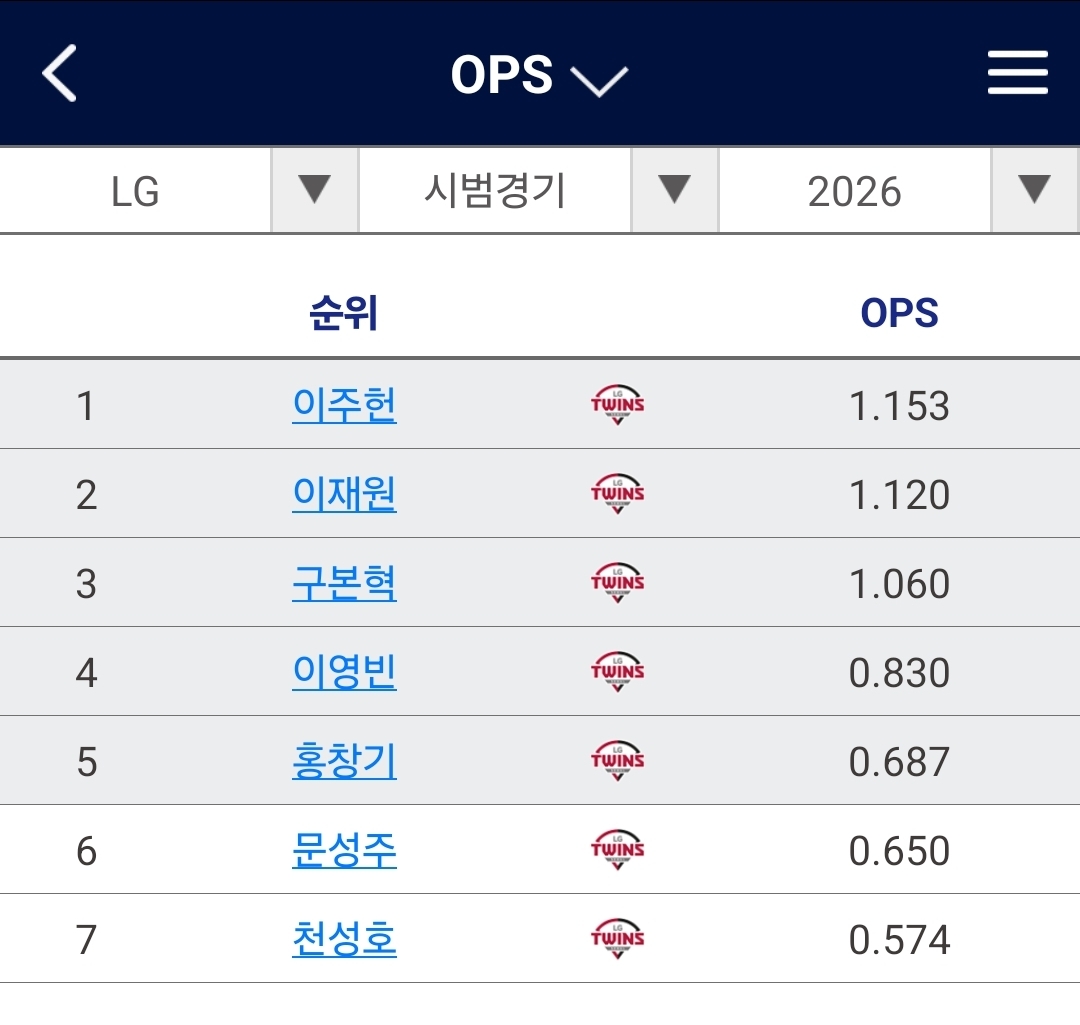The image size is (1080, 1025).
Task: Click LG Twins logo beside 이영빈
Action: point(617,672)
